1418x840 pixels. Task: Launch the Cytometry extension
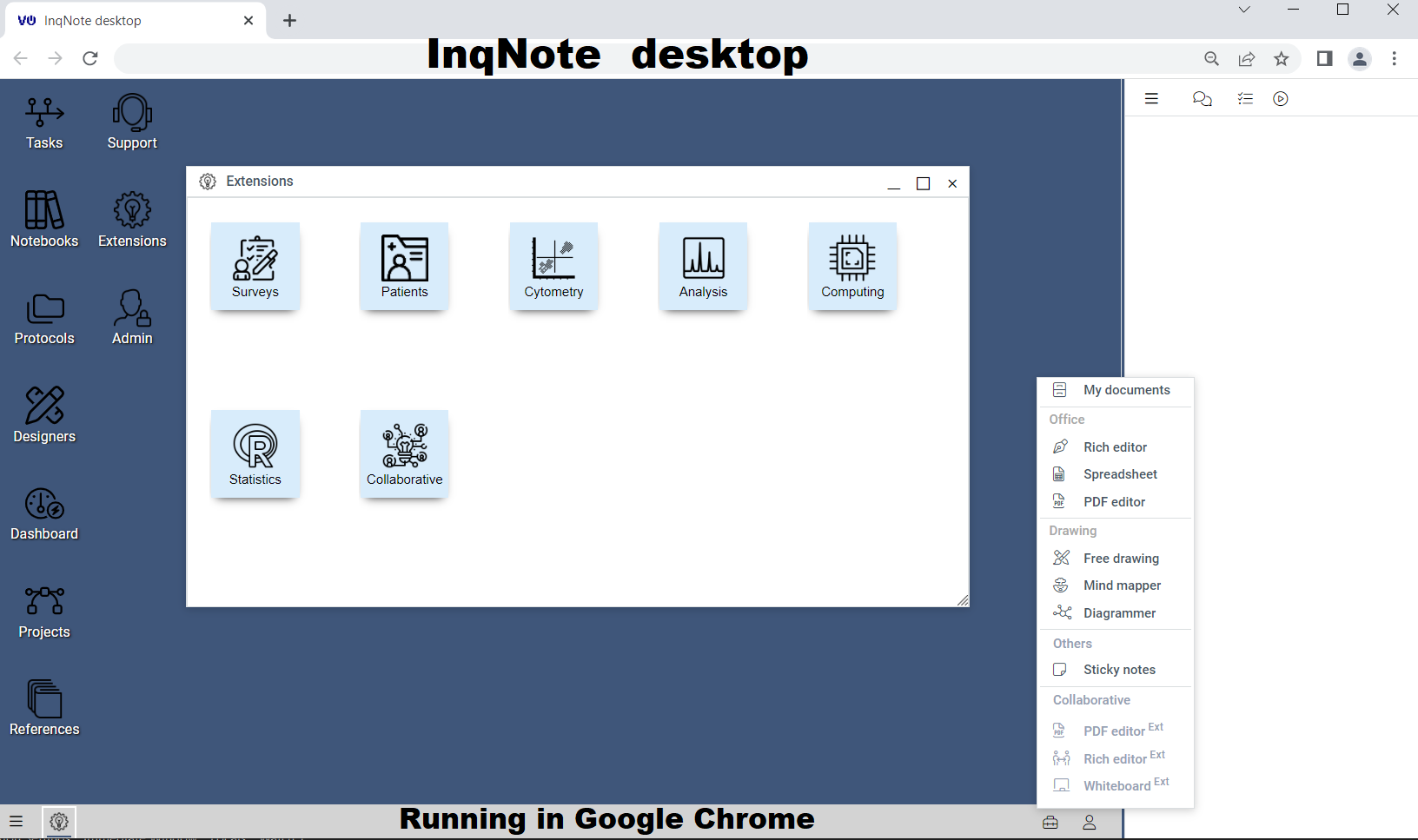[x=554, y=266]
